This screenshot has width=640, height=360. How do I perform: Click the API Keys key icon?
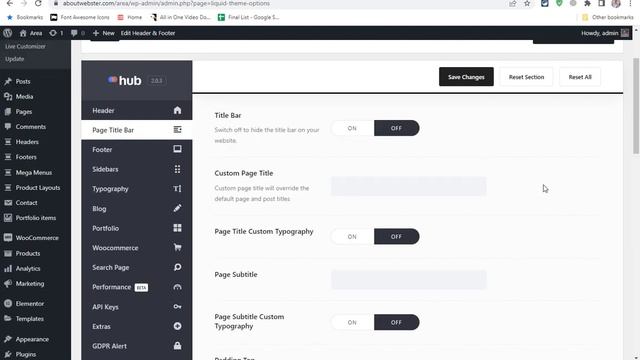click(x=177, y=307)
